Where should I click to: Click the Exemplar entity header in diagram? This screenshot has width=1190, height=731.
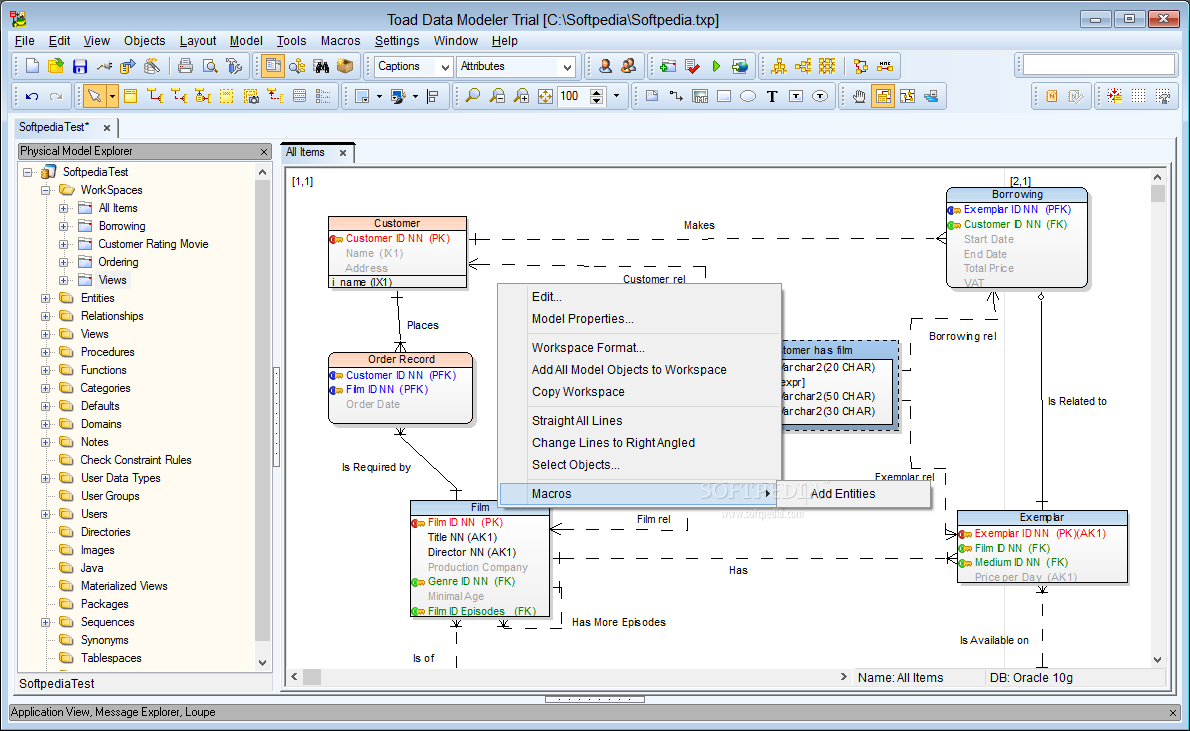[1042, 517]
